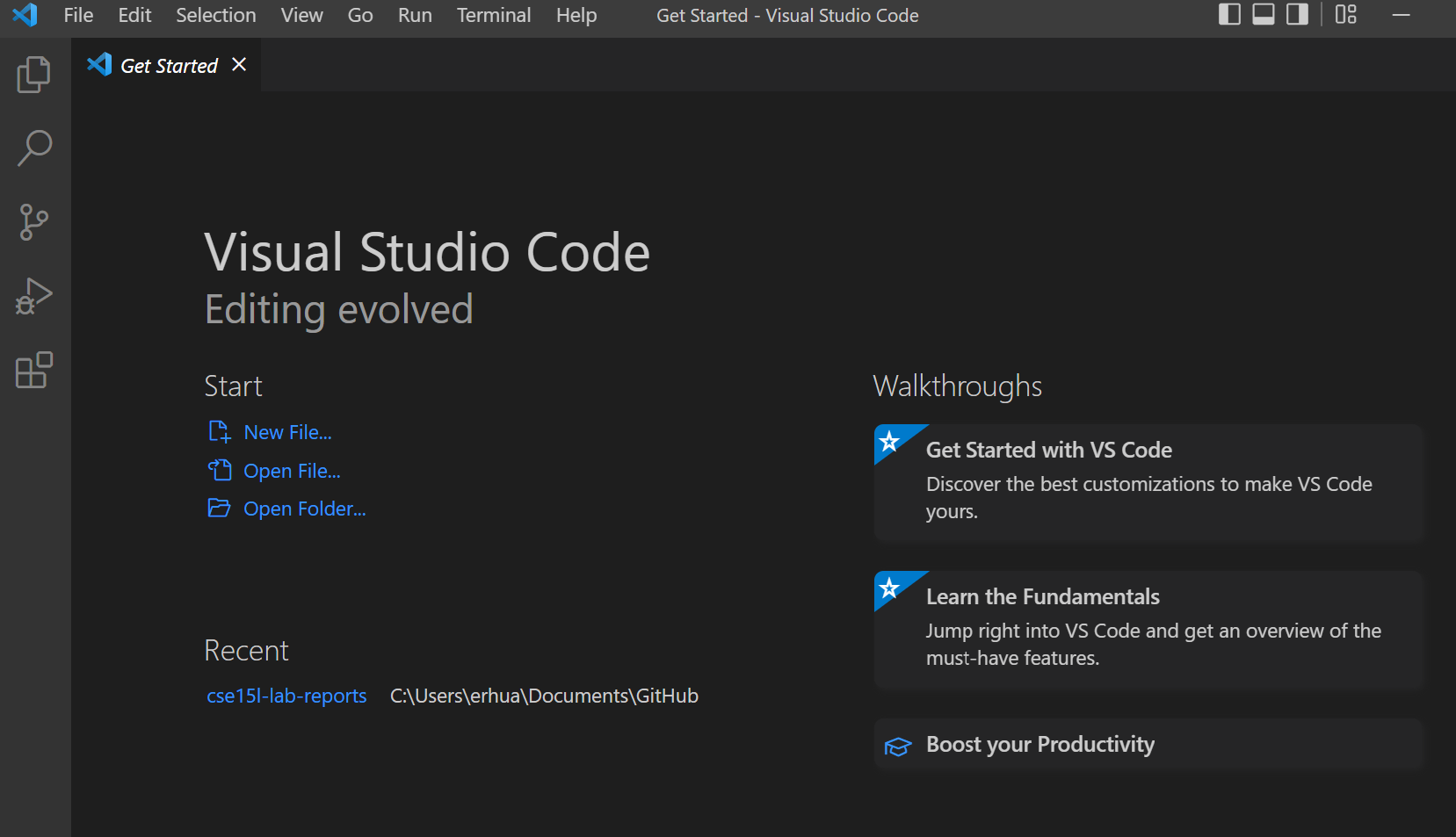Select the Get Started tab

[x=167, y=65]
